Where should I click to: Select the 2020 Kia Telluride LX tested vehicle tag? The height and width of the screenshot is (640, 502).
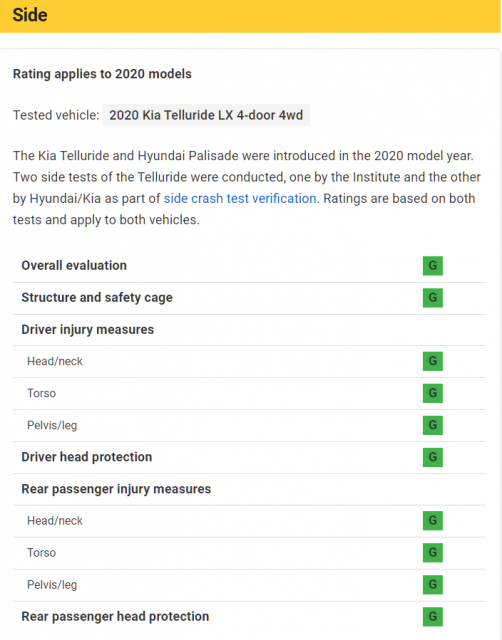point(206,115)
